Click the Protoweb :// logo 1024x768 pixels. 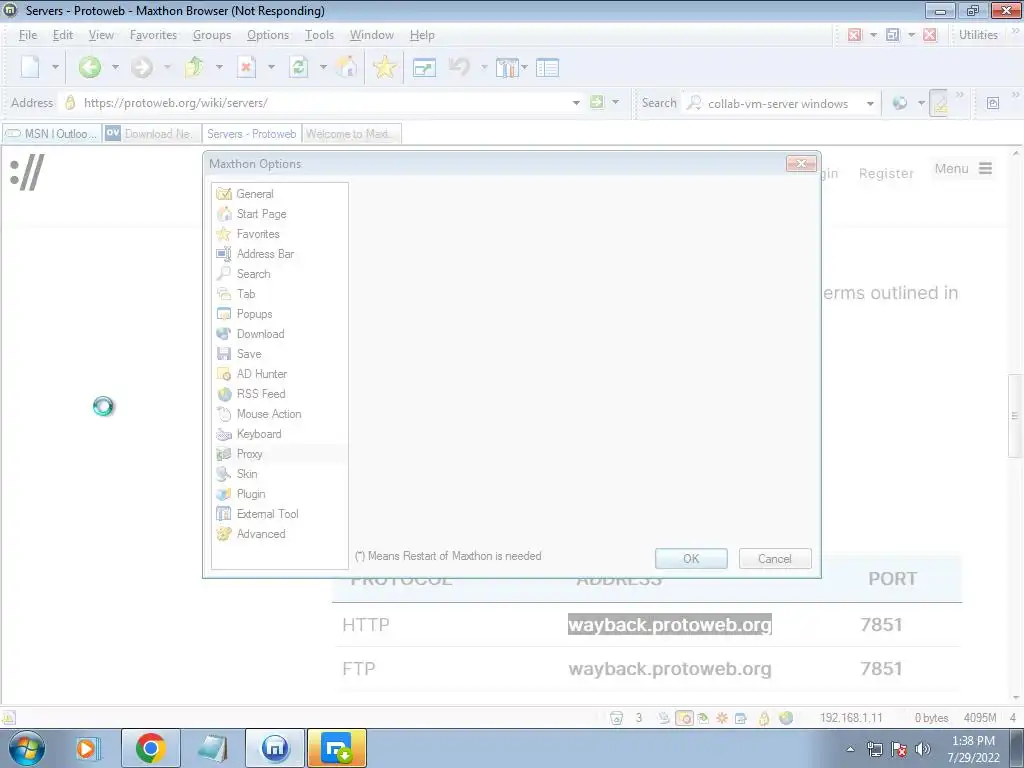[27, 173]
